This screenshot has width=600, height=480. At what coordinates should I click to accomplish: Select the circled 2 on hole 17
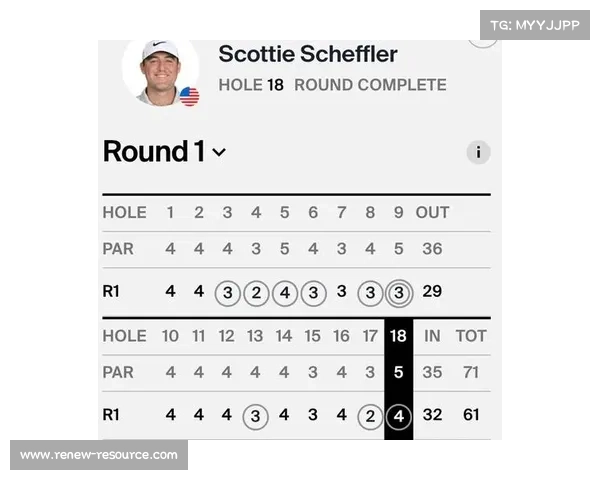coord(370,416)
